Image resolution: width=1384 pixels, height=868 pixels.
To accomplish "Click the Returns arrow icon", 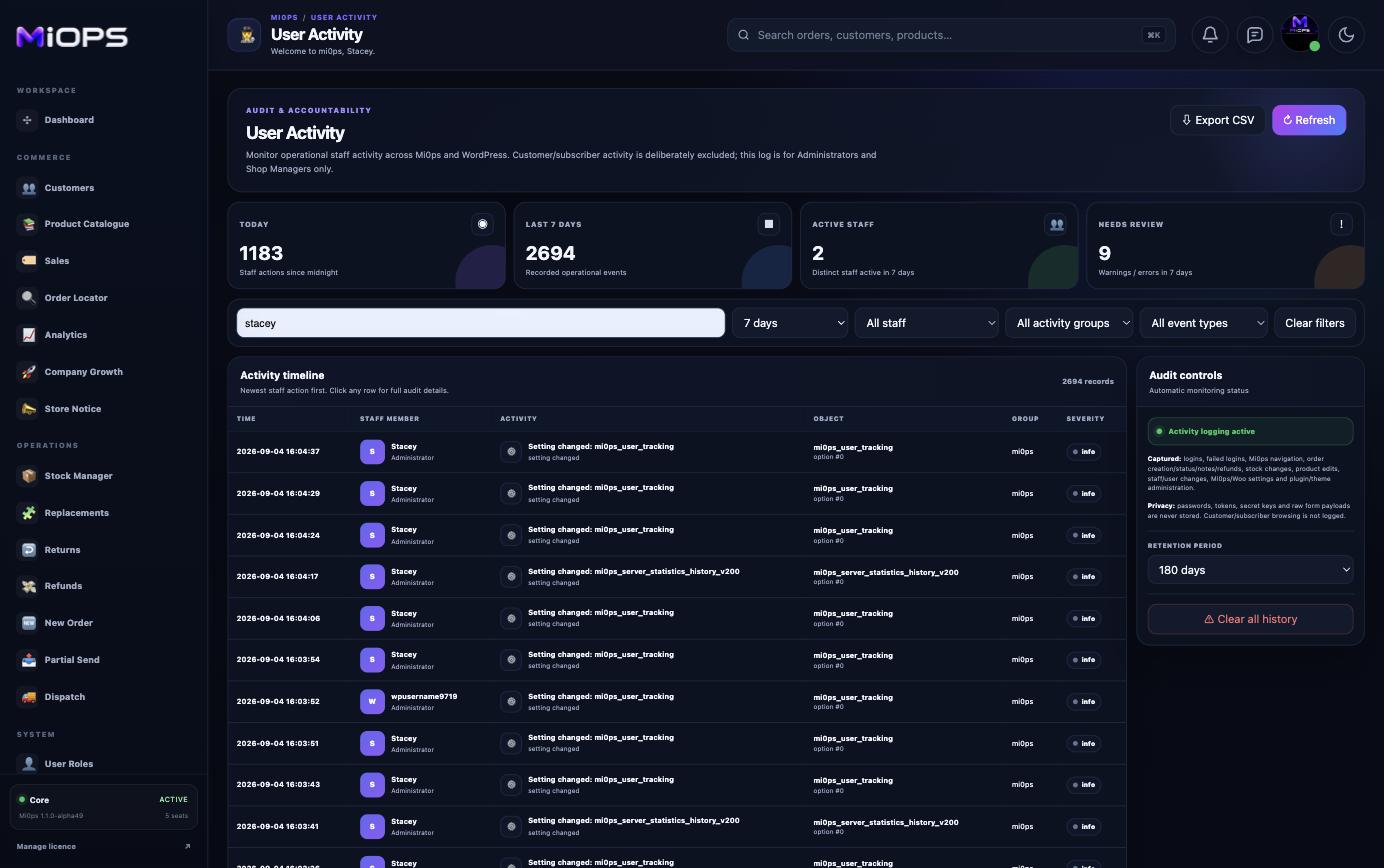I will (28, 550).
